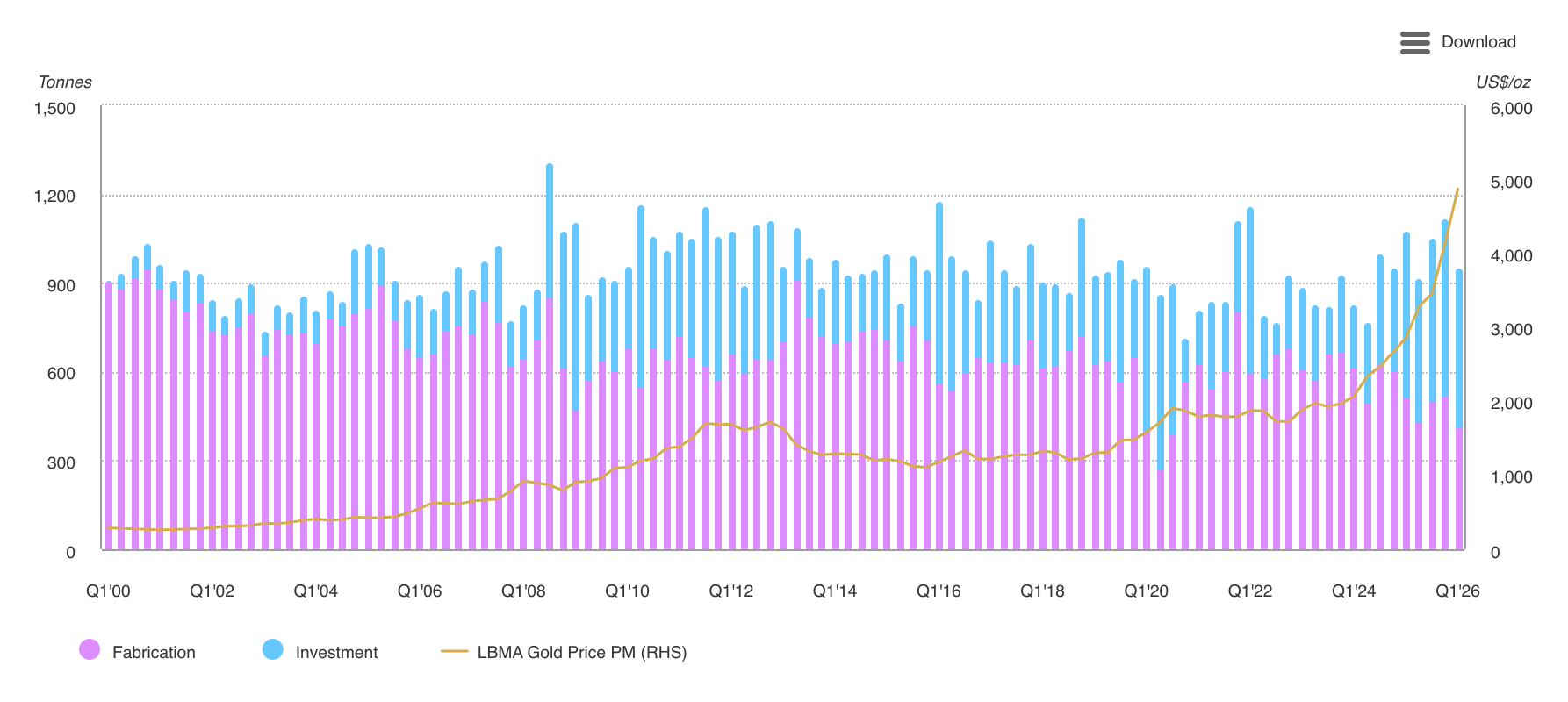Click the Q1'26 x-axis label
Image resolution: width=1568 pixels, height=702 pixels.
(x=1457, y=591)
